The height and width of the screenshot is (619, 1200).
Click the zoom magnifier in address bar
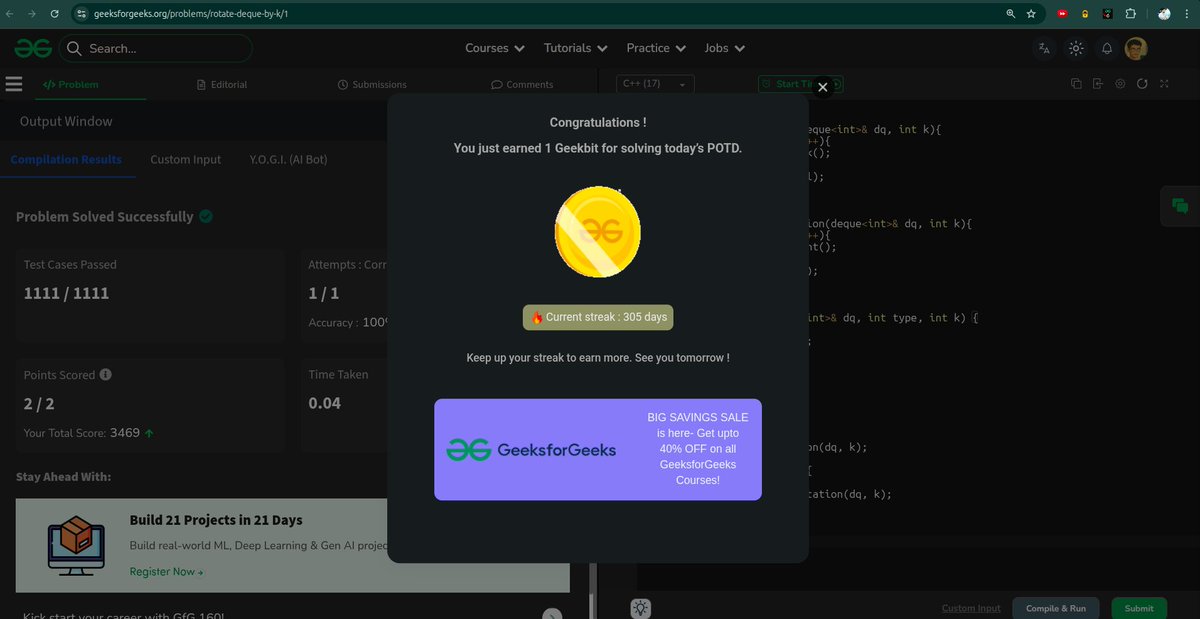click(1011, 14)
